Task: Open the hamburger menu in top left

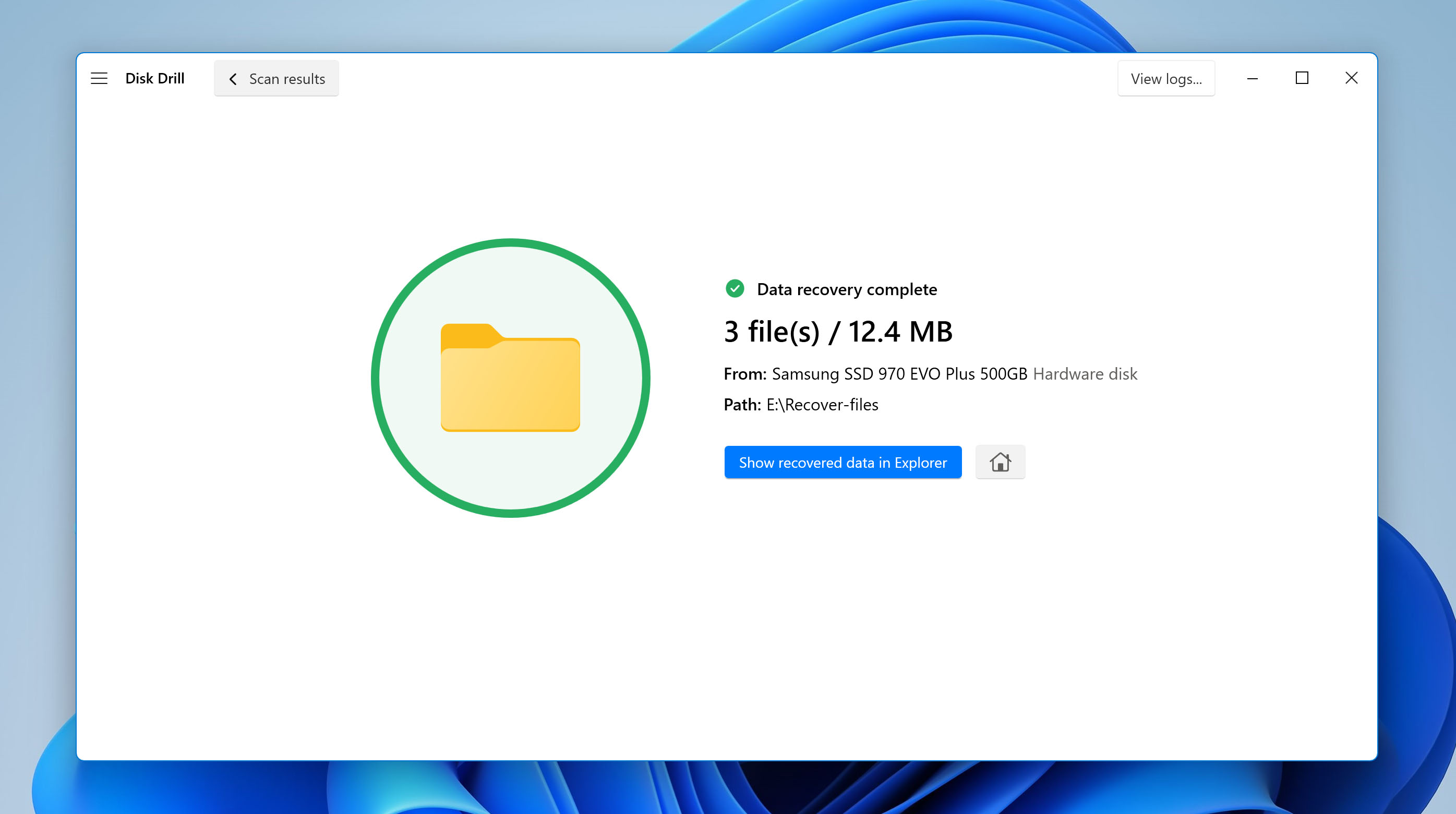Action: pyautogui.click(x=99, y=78)
